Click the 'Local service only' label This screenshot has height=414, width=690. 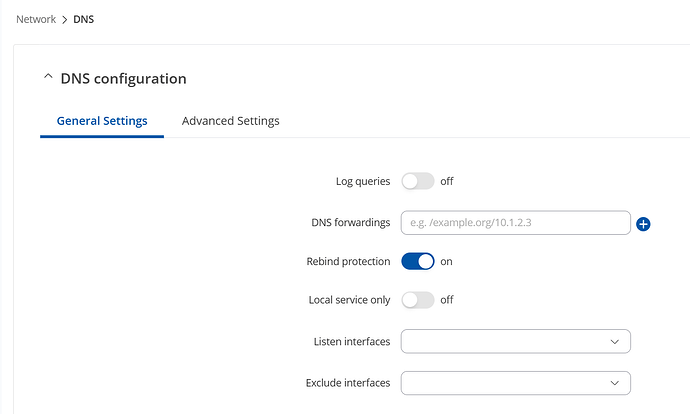349,300
